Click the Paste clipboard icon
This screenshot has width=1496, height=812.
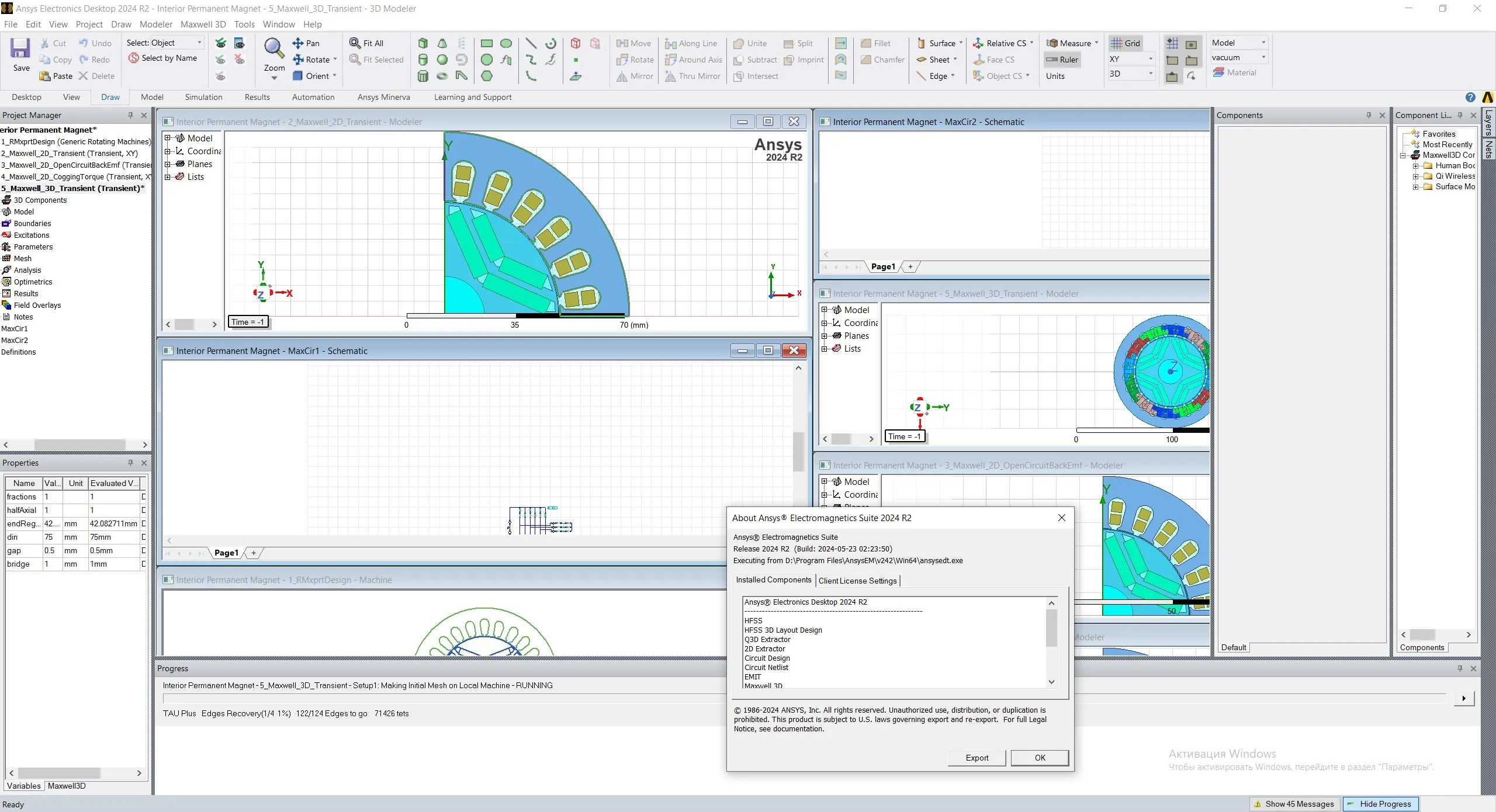coord(44,76)
